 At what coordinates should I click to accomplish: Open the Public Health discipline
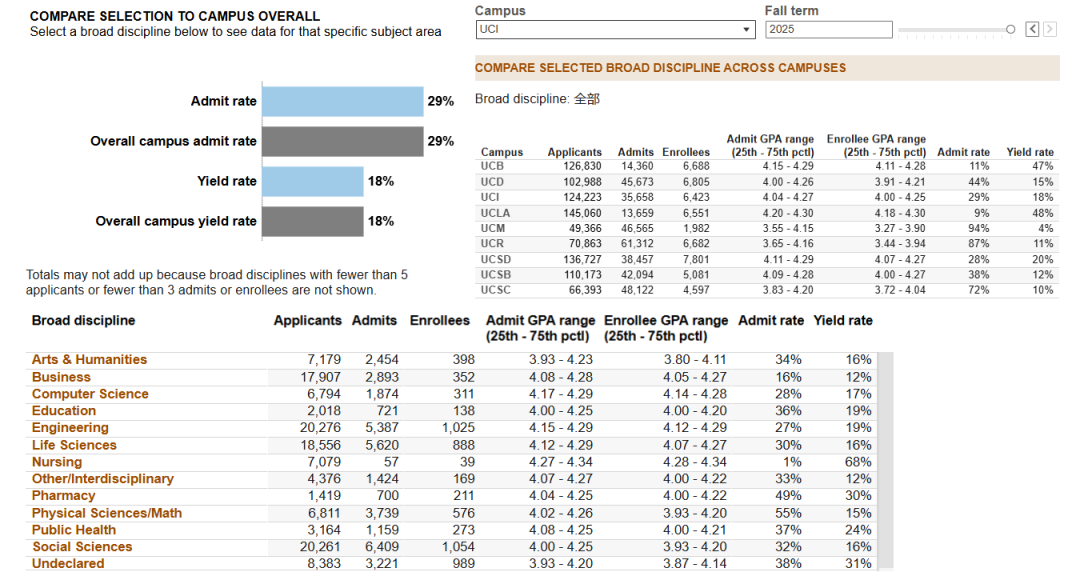73,530
